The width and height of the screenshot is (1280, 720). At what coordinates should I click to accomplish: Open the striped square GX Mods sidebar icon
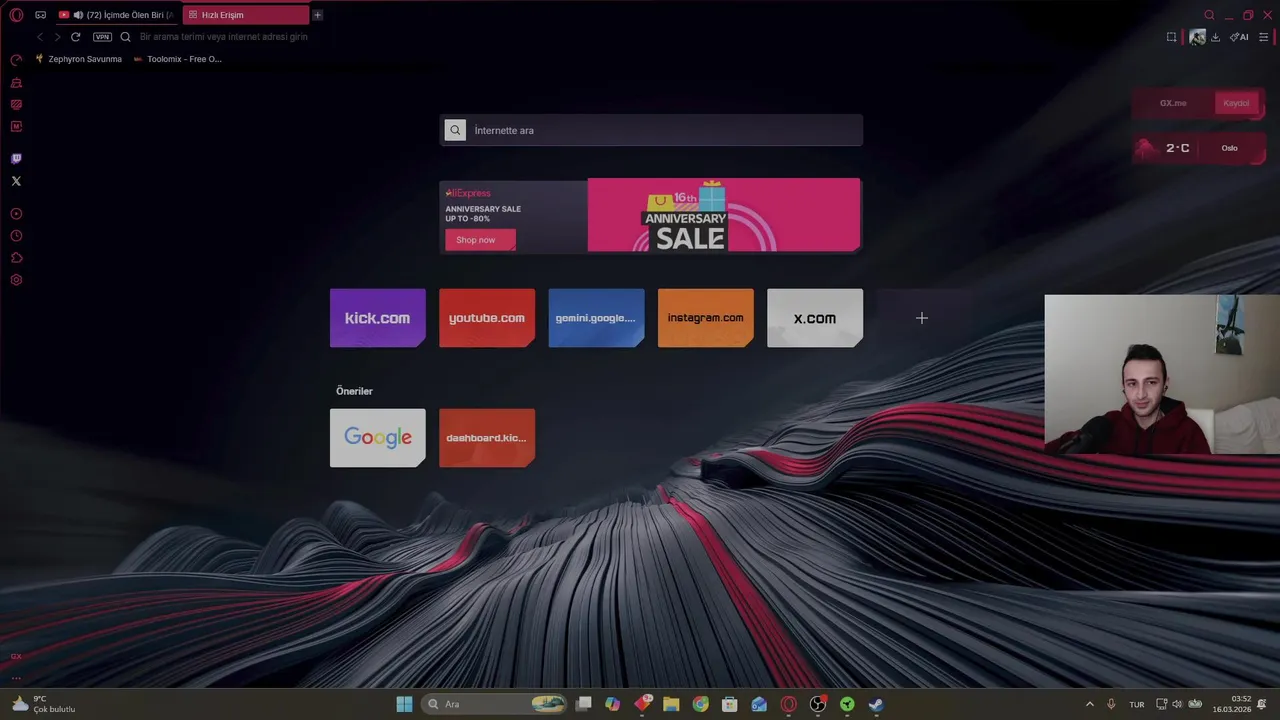click(16, 104)
